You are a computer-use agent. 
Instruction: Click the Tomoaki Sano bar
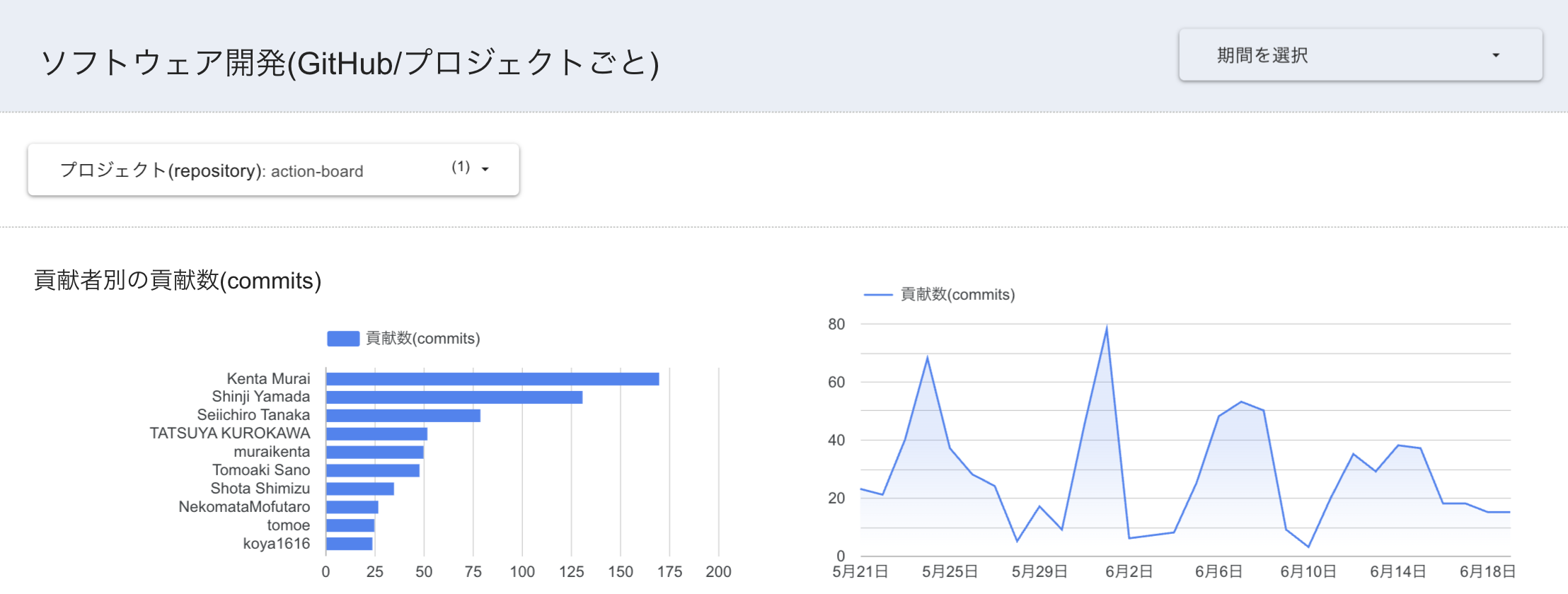pyautogui.click(x=373, y=470)
